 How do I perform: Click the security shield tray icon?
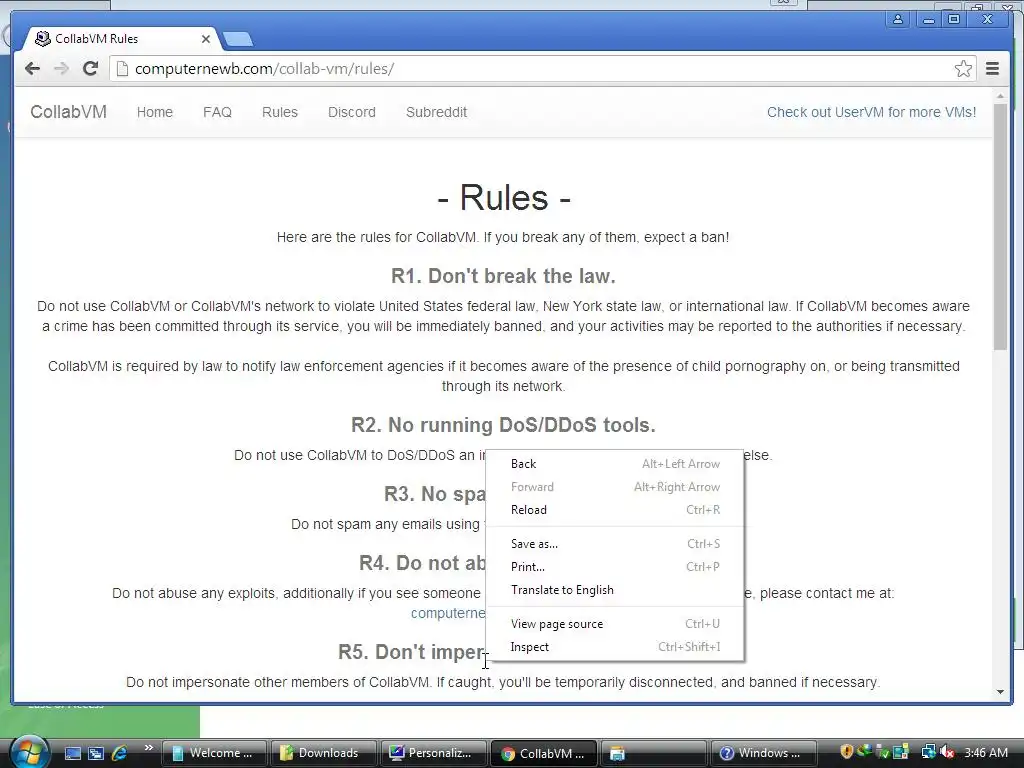pos(846,752)
